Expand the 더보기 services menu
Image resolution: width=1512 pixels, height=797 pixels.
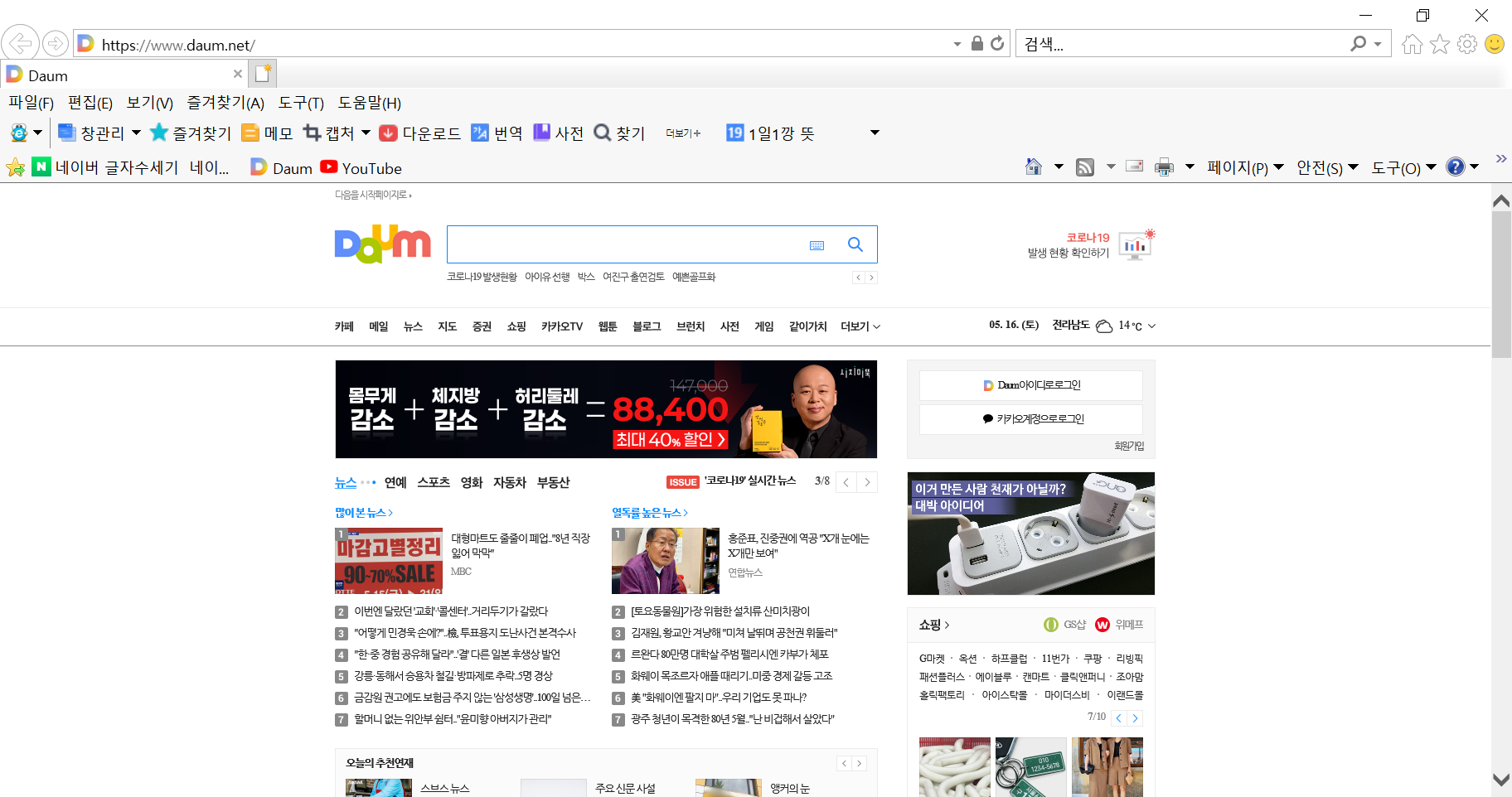(860, 326)
